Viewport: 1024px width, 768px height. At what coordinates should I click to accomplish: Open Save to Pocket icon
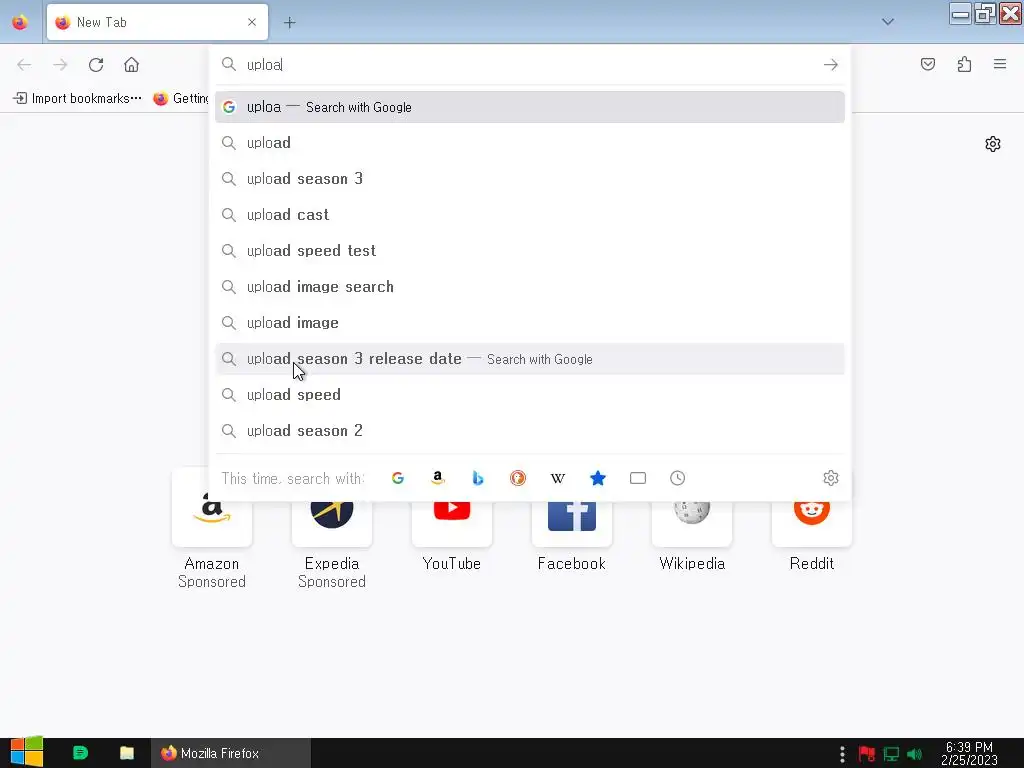[927, 64]
